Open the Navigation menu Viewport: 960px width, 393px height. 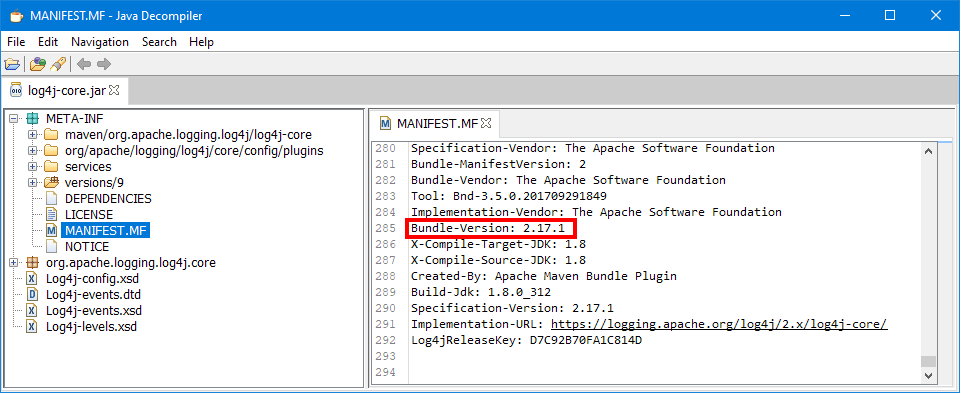click(100, 42)
